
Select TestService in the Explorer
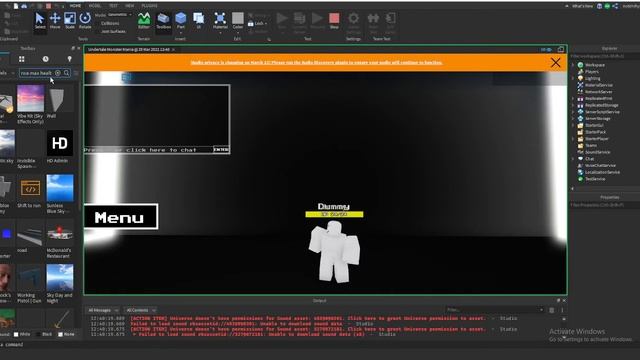595,179
